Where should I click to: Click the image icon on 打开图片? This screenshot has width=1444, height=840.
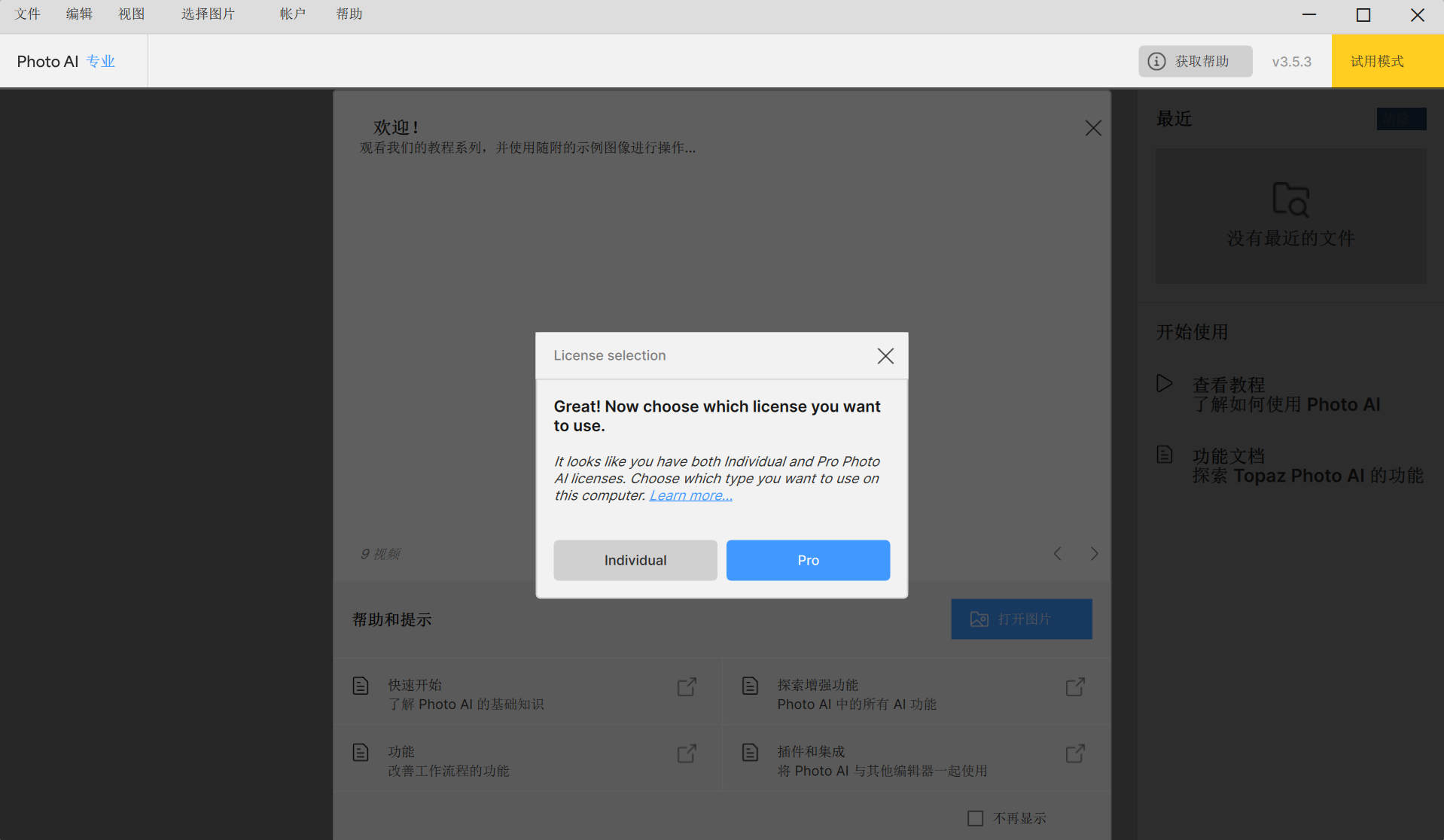point(979,619)
